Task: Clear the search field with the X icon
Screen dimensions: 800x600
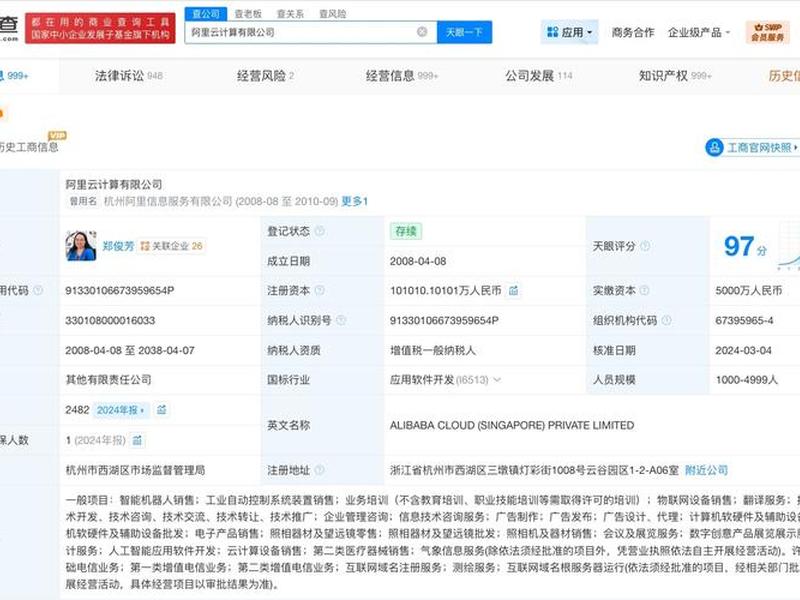Action: point(422,32)
